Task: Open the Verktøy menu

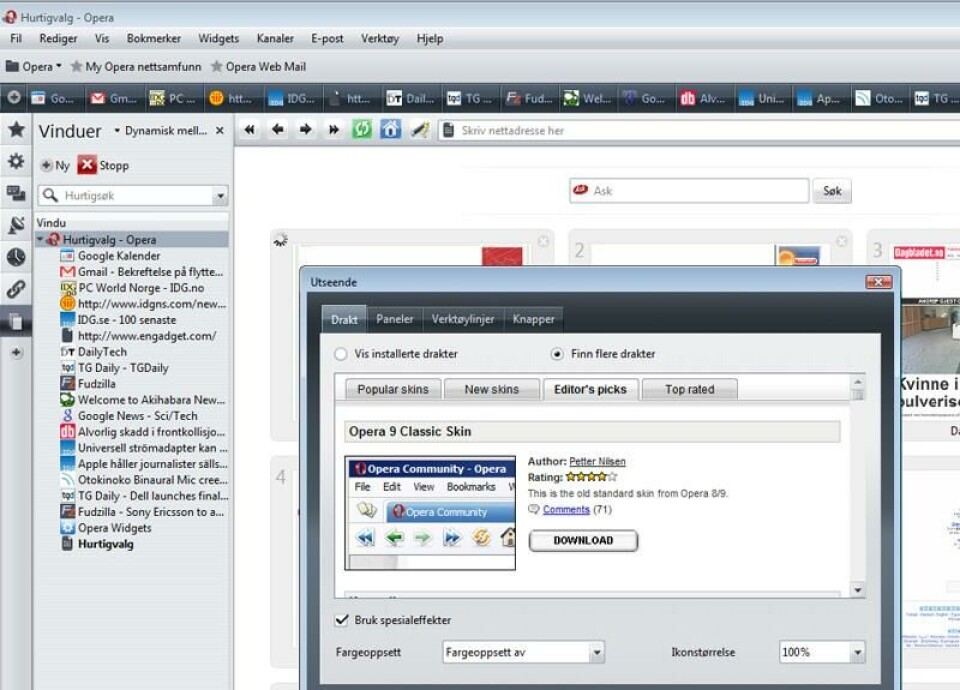Action: (380, 39)
